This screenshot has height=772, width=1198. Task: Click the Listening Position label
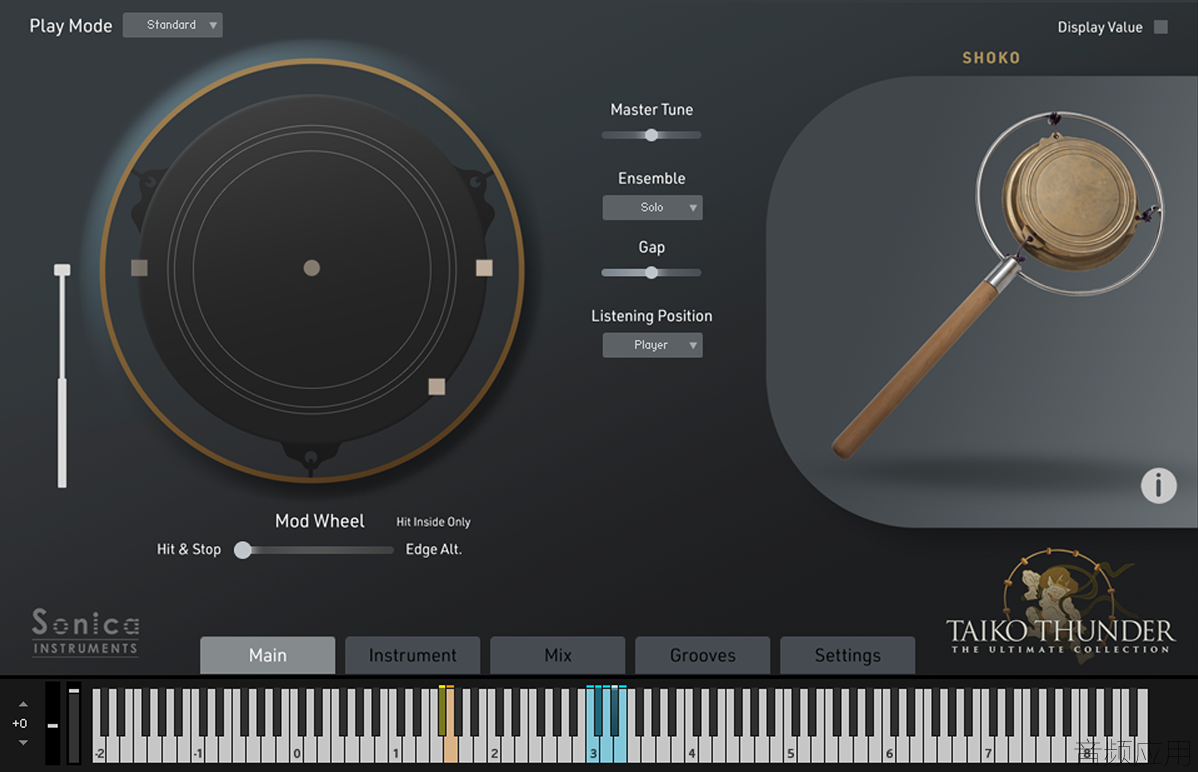(652, 316)
